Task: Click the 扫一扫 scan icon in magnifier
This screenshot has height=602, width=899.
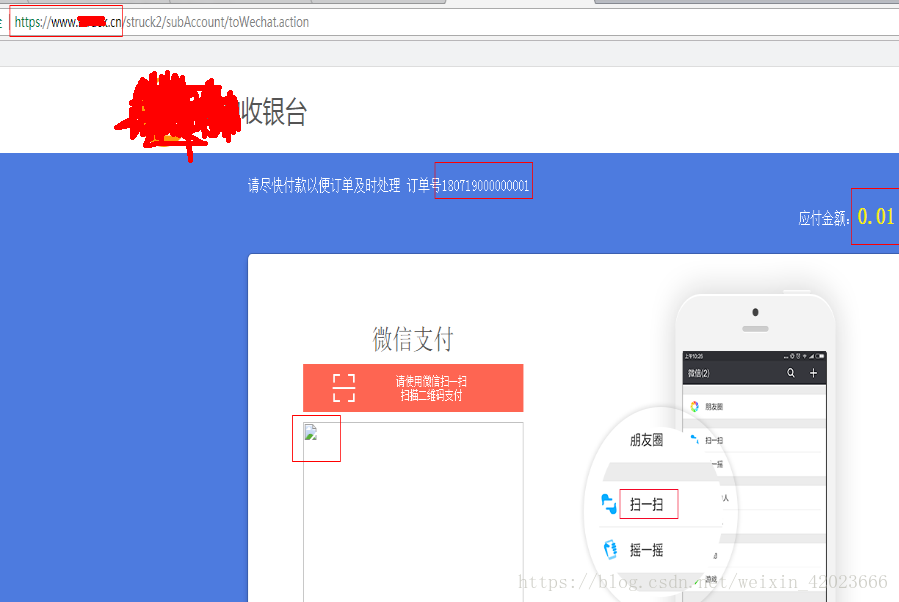Action: click(x=608, y=504)
